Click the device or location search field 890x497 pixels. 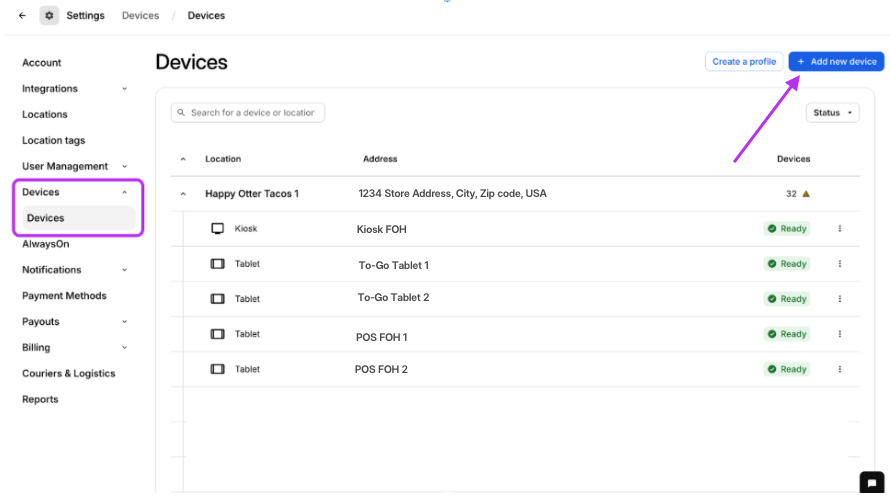point(248,113)
